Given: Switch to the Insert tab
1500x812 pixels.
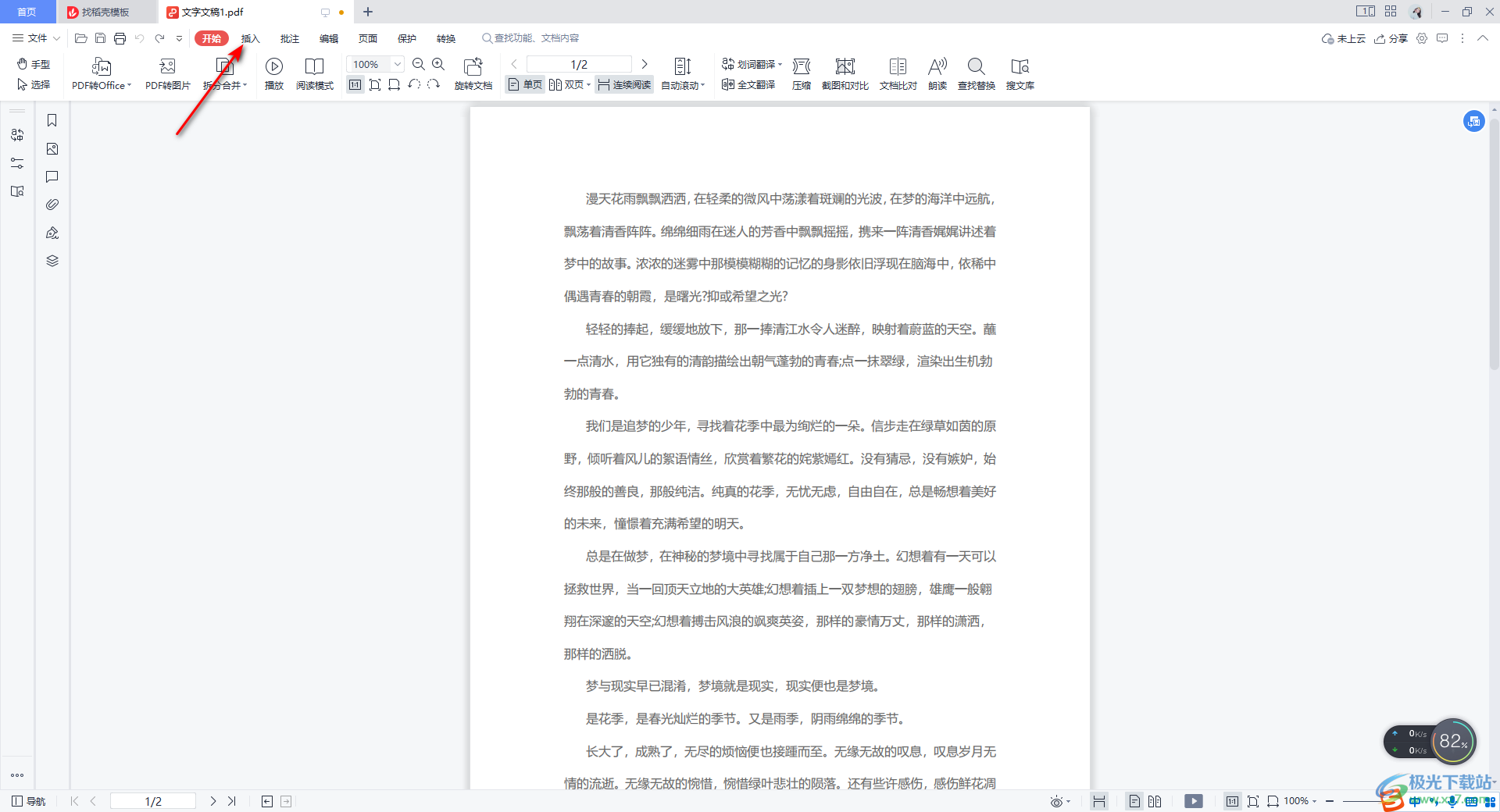Looking at the screenshot, I should (250, 38).
